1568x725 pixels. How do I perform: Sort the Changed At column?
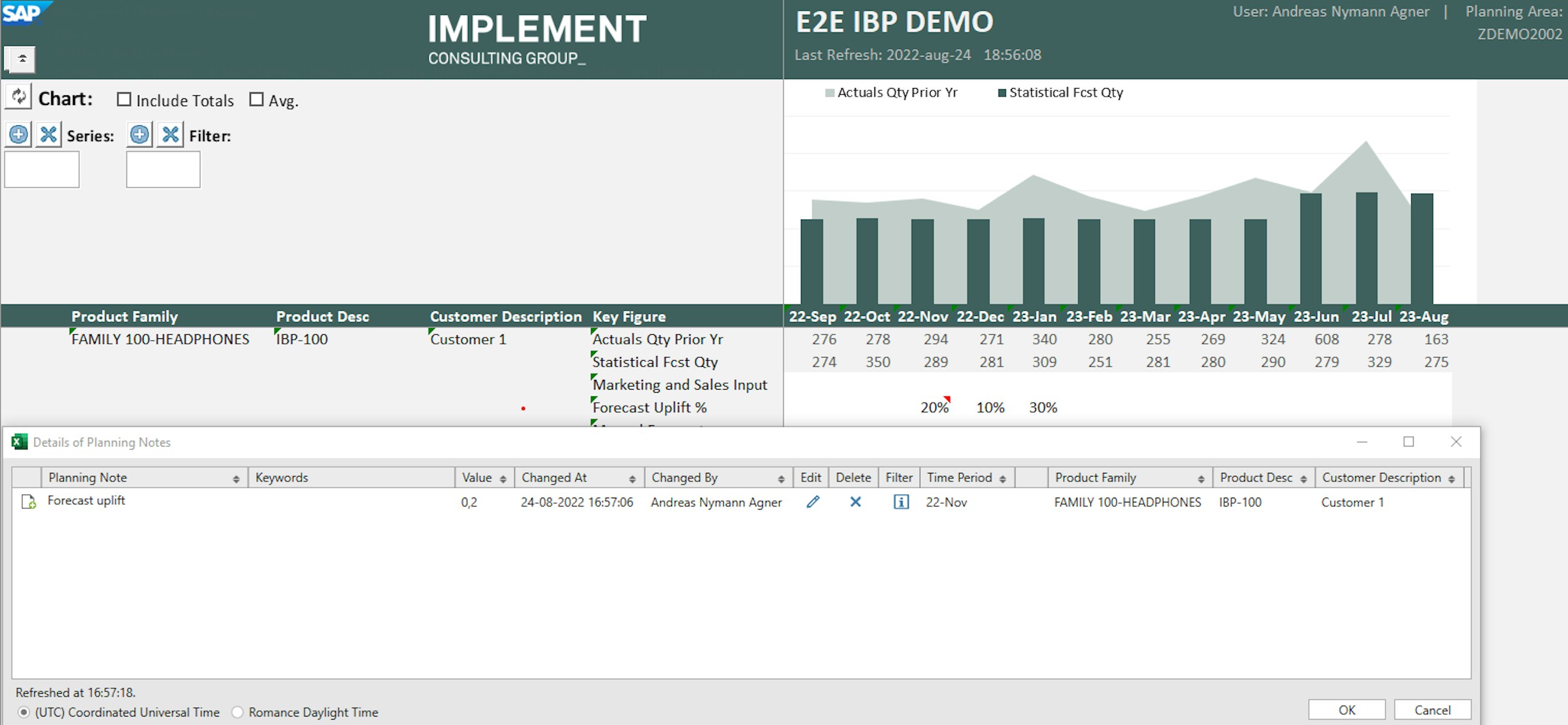pyautogui.click(x=633, y=479)
